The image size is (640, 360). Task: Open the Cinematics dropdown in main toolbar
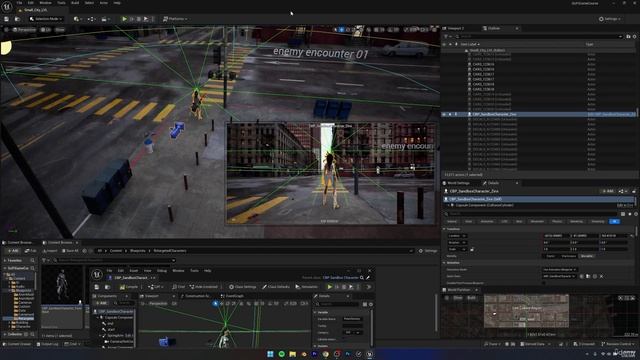(x=105, y=19)
